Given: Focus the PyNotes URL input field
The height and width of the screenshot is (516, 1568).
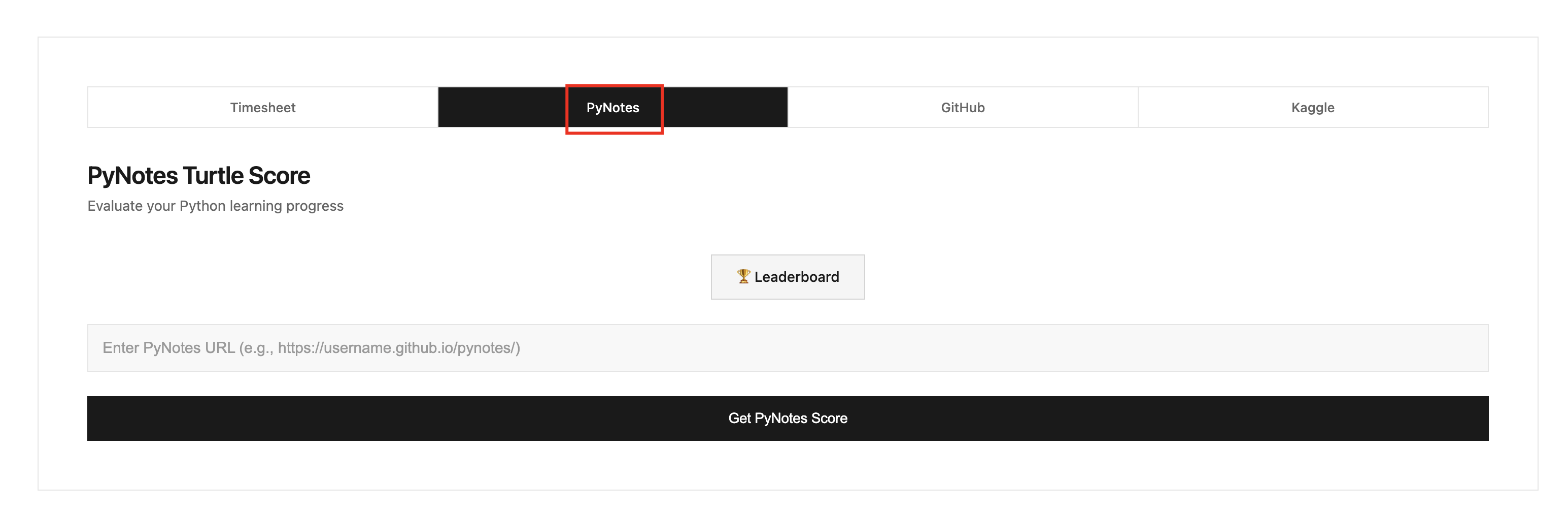Looking at the screenshot, I should tap(788, 348).
